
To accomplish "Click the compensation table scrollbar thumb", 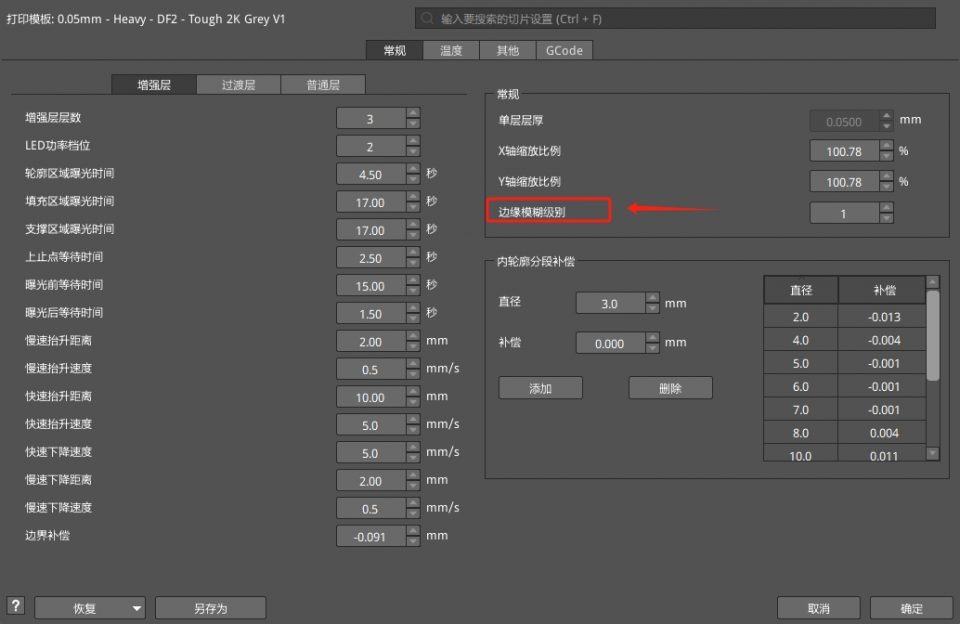I will tap(933, 335).
